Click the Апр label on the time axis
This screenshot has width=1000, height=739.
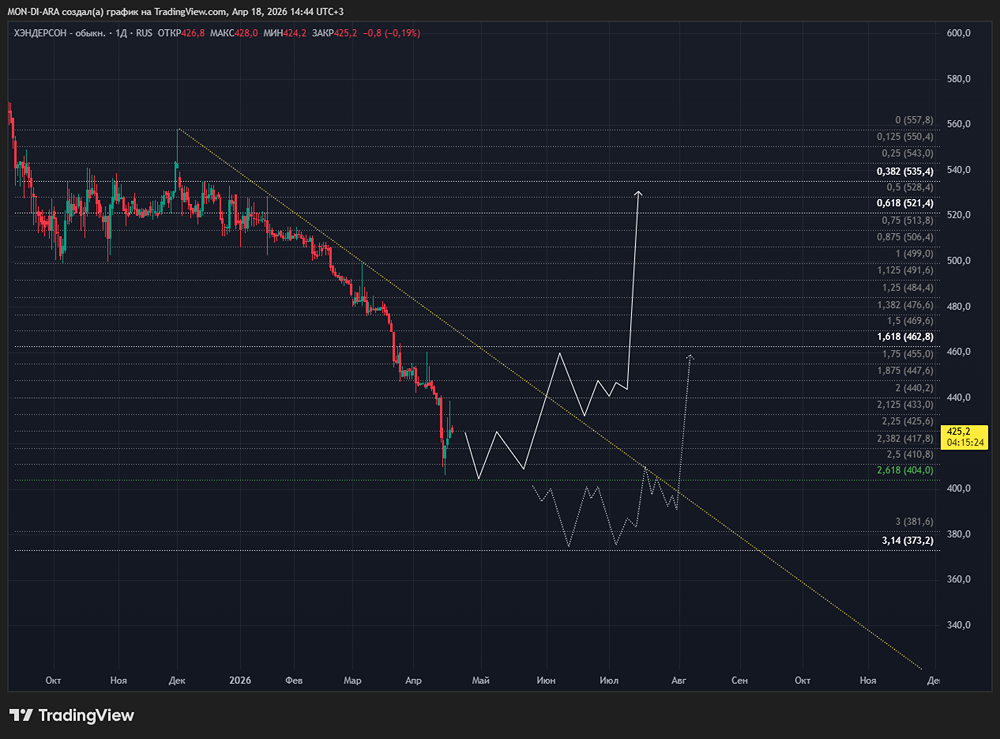413,680
